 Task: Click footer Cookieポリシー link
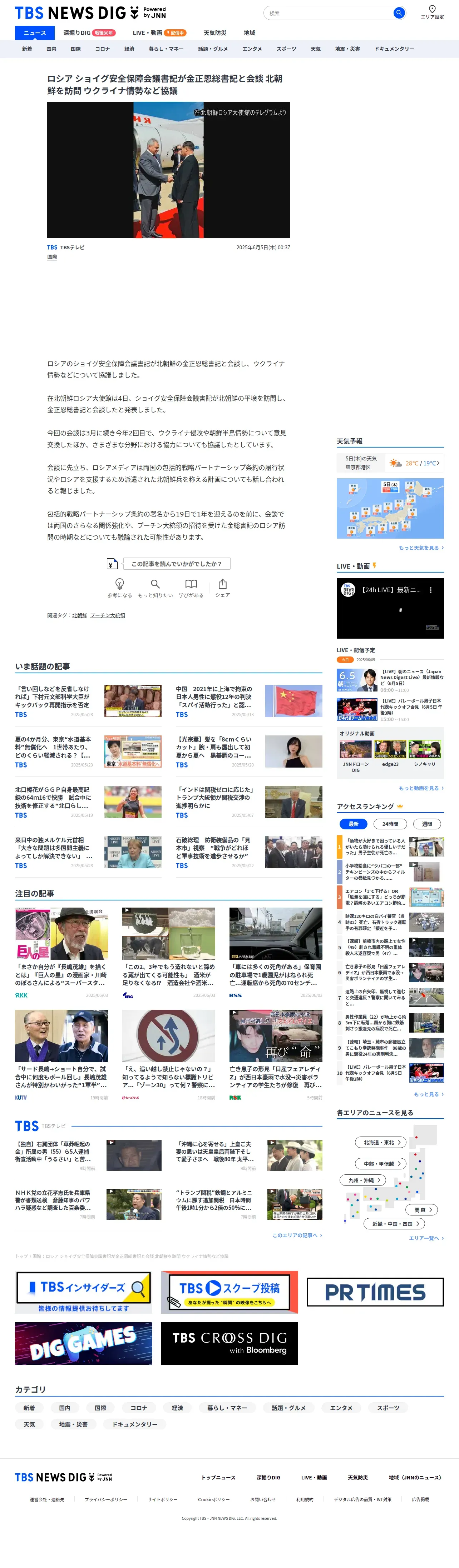[213, 1499]
